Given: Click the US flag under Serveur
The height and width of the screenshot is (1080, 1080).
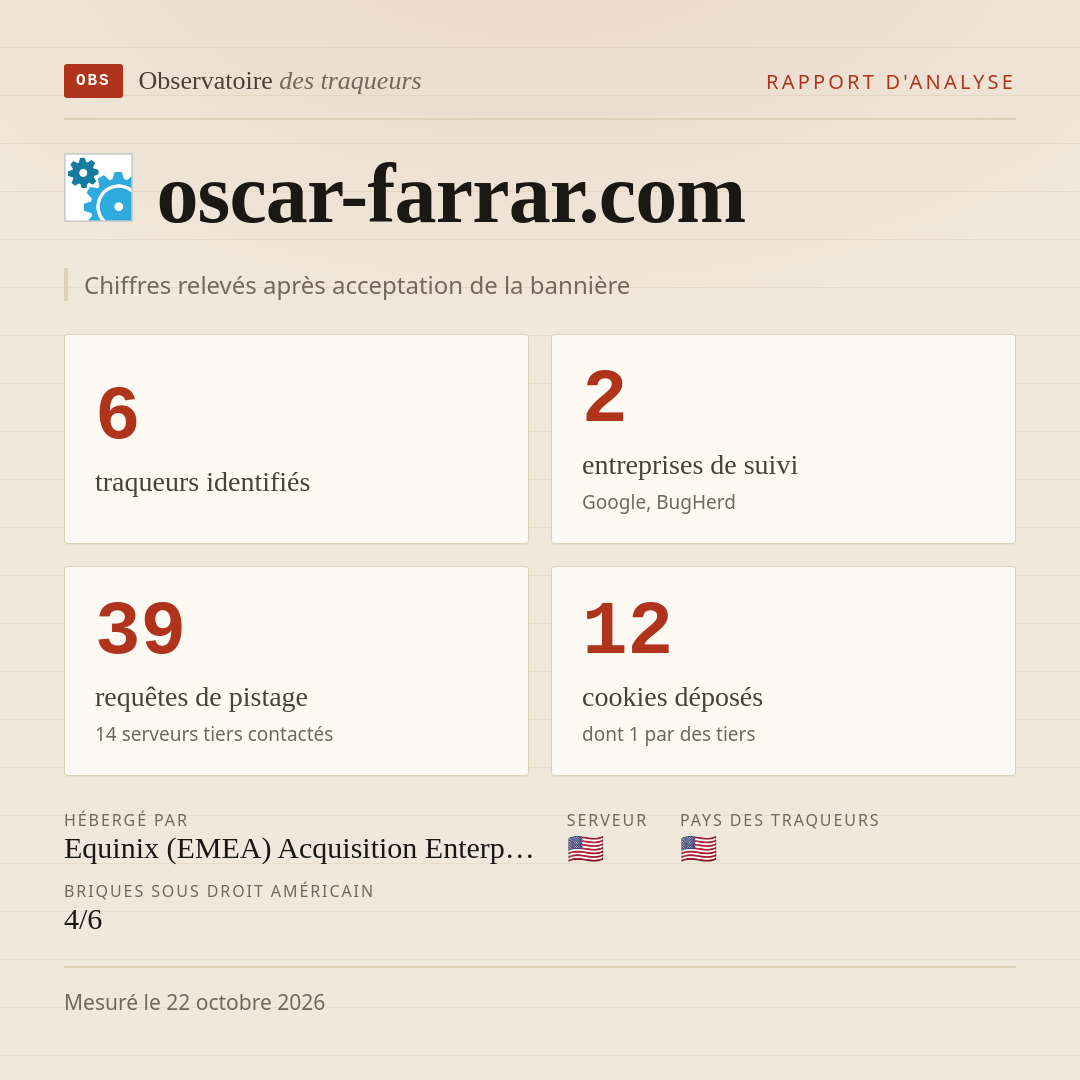Looking at the screenshot, I should tap(585, 849).
